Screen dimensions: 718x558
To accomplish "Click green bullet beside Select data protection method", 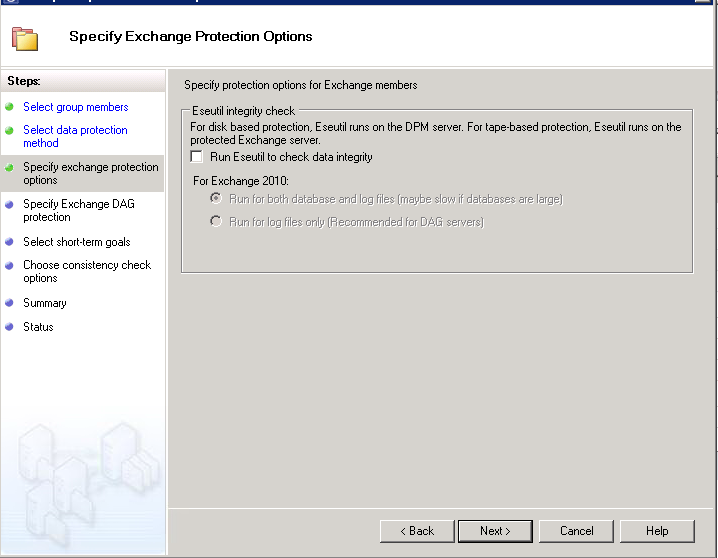I will 9,130.
